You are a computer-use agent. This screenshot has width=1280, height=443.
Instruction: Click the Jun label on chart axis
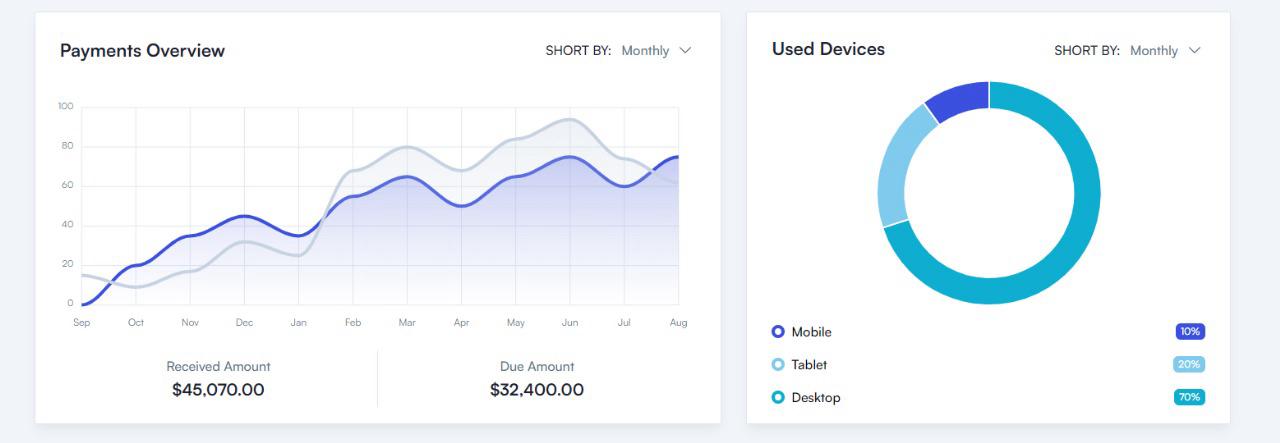point(570,323)
